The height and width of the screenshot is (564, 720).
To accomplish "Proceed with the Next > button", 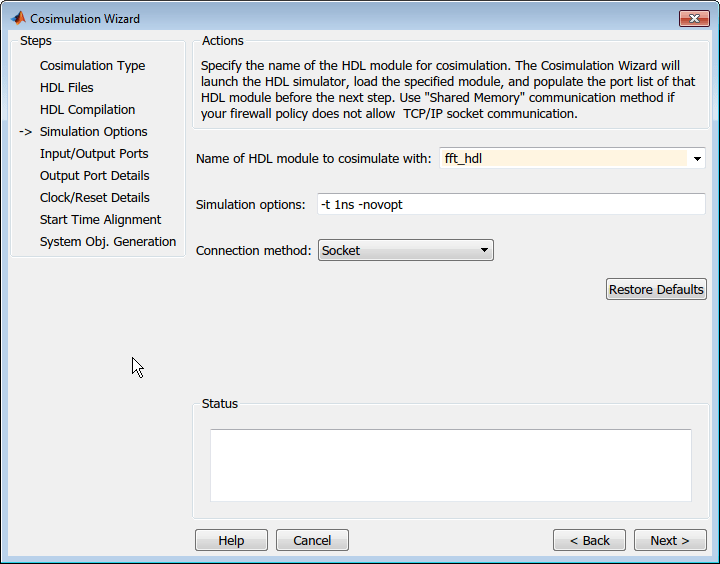I will [670, 540].
